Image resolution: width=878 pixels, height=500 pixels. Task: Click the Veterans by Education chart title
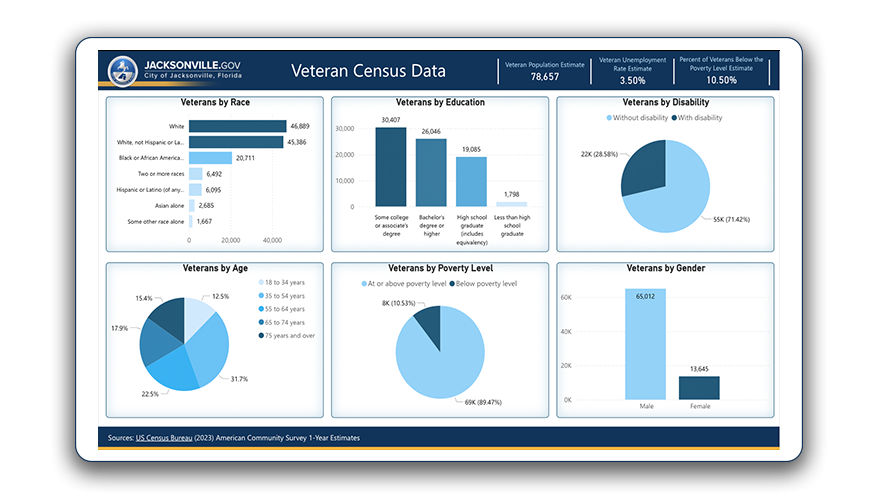tap(440, 102)
